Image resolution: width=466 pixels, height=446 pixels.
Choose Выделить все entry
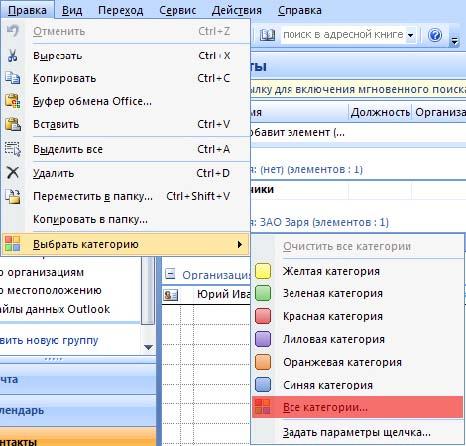[125, 149]
